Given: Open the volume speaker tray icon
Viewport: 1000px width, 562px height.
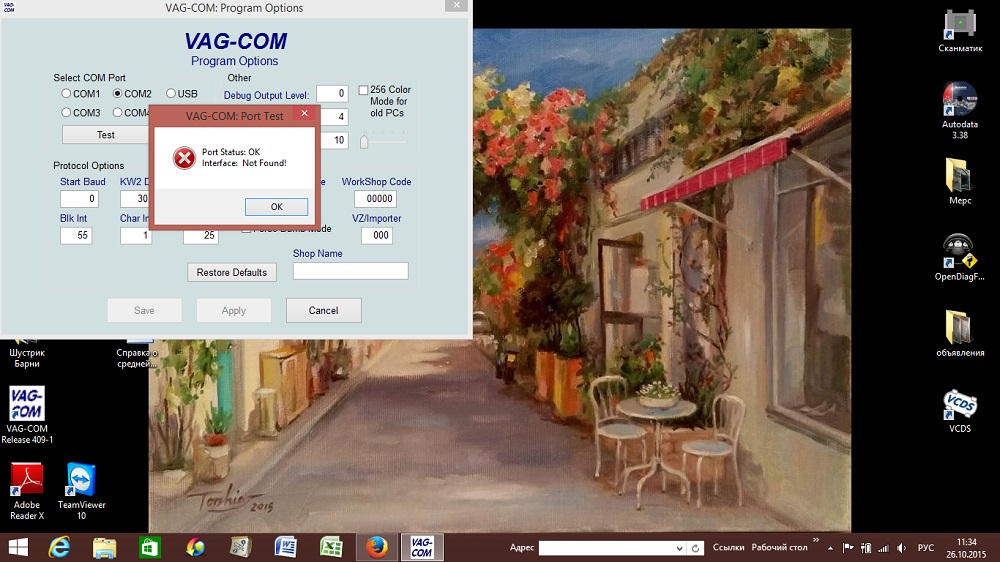Looking at the screenshot, I should [901, 548].
